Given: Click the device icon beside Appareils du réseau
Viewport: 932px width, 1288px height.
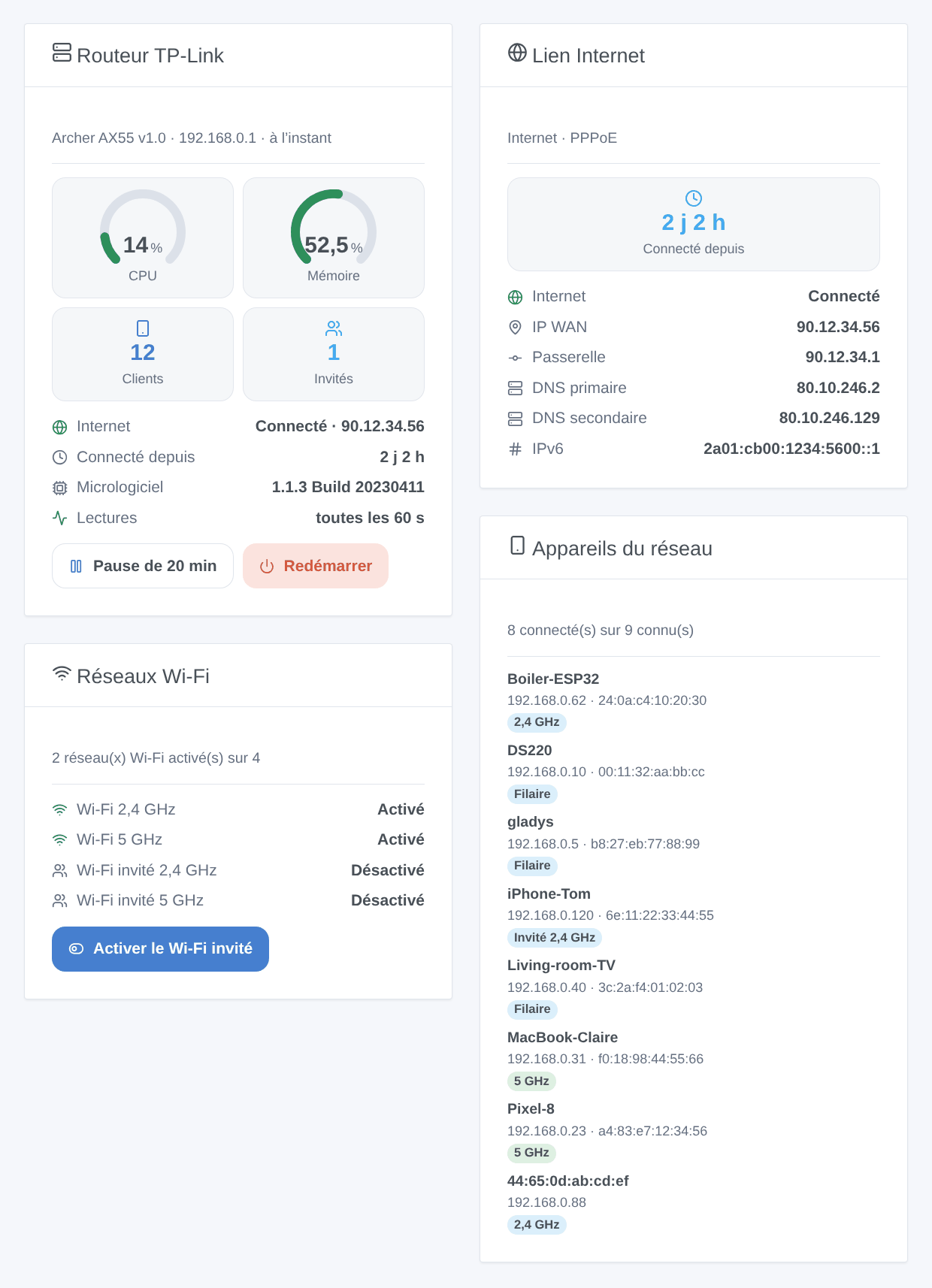Looking at the screenshot, I should 517,546.
